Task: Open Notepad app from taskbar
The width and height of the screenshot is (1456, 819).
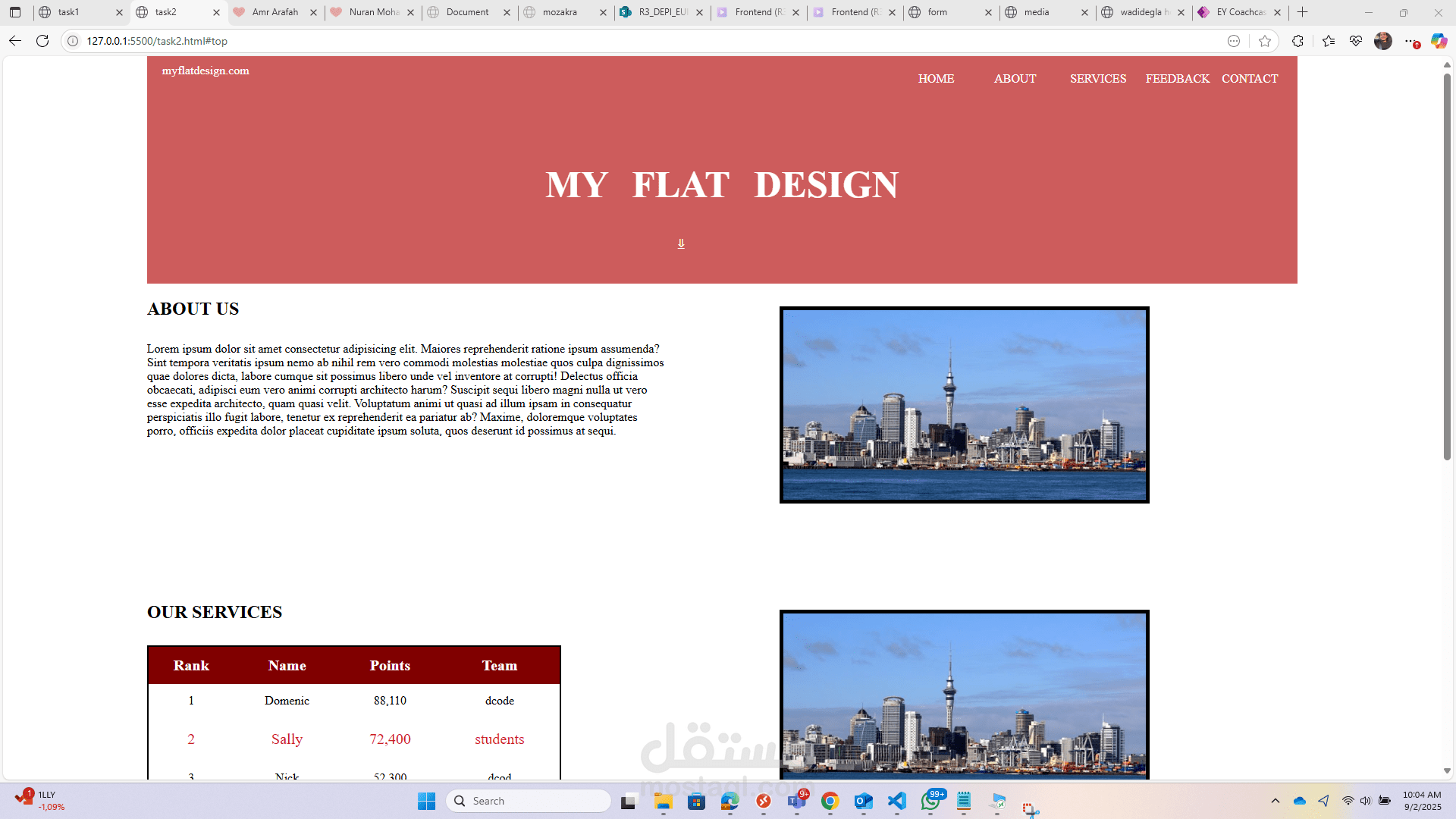Action: [964, 801]
